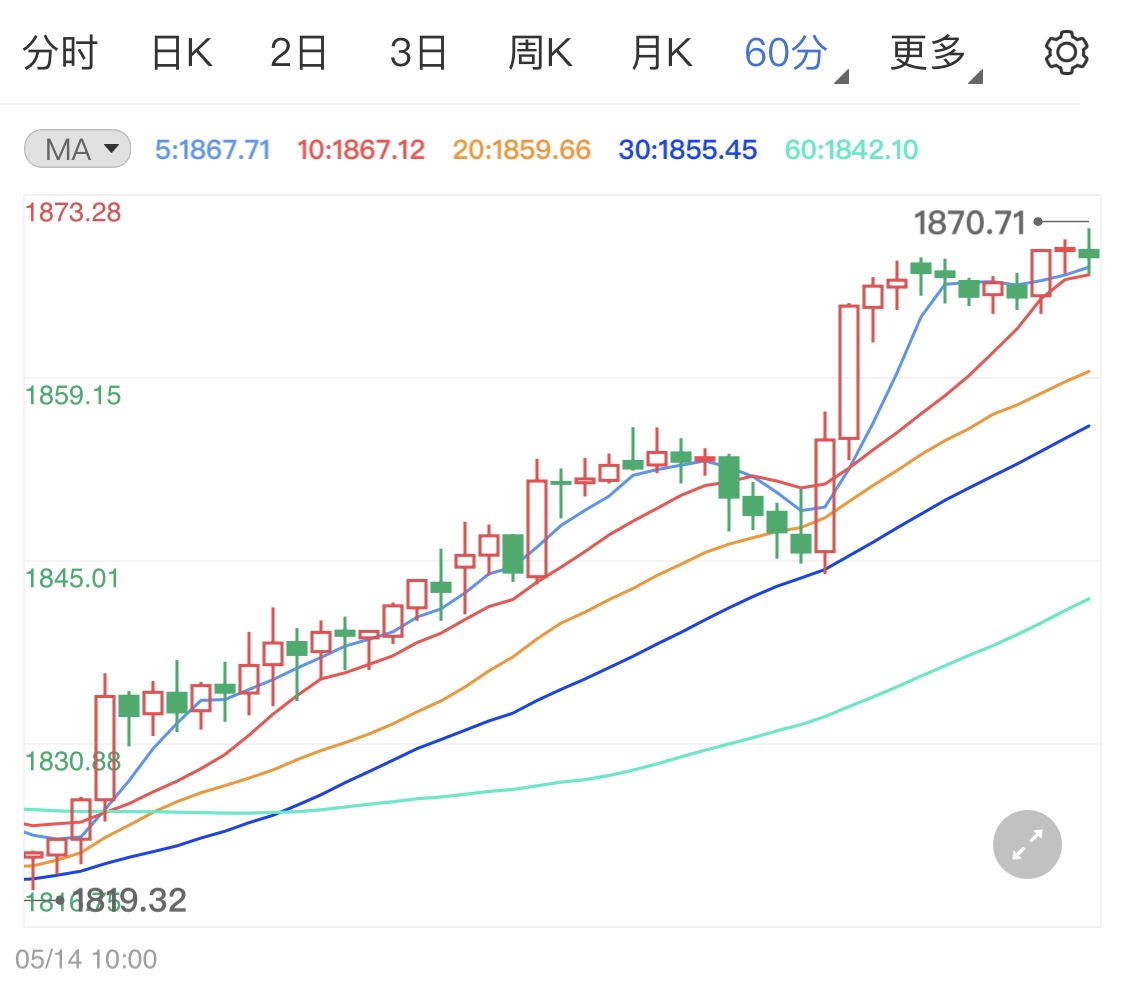Click the 1873.28 axis label

pos(73,212)
